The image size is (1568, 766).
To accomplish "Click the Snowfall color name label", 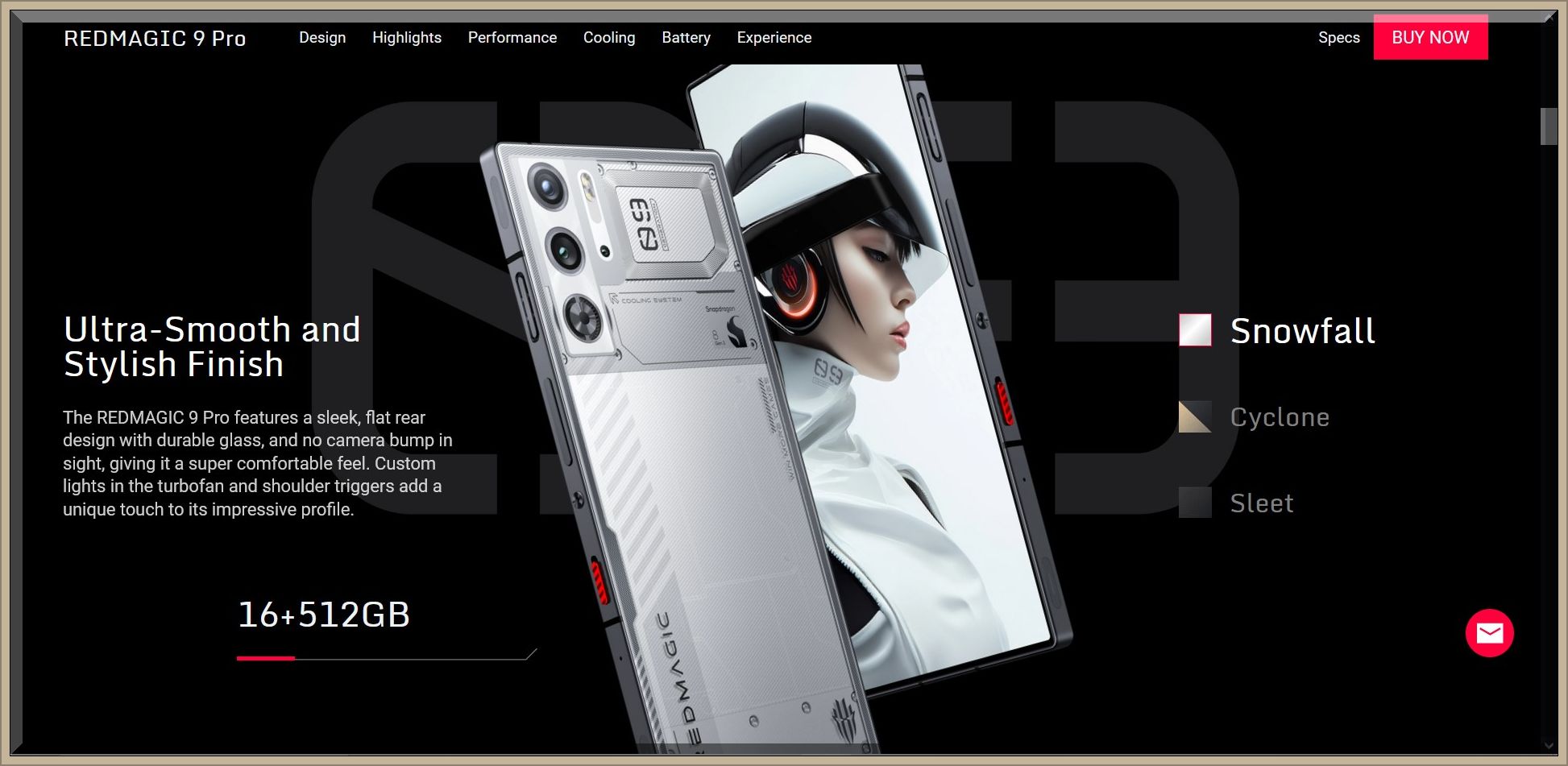I will coord(1302,331).
